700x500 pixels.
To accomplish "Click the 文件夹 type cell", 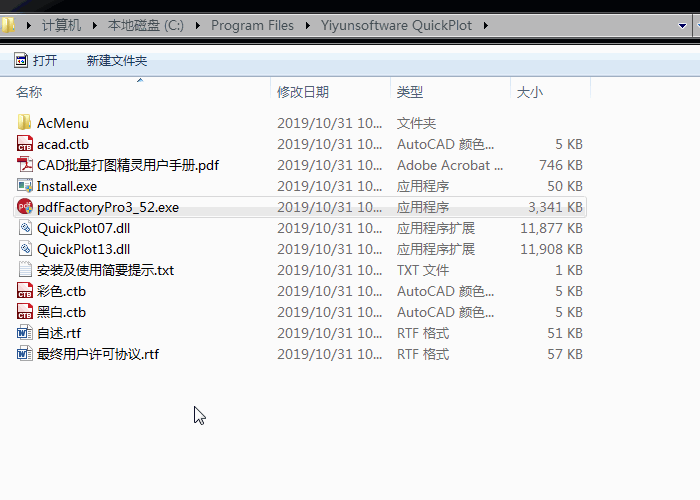I will tap(416, 123).
